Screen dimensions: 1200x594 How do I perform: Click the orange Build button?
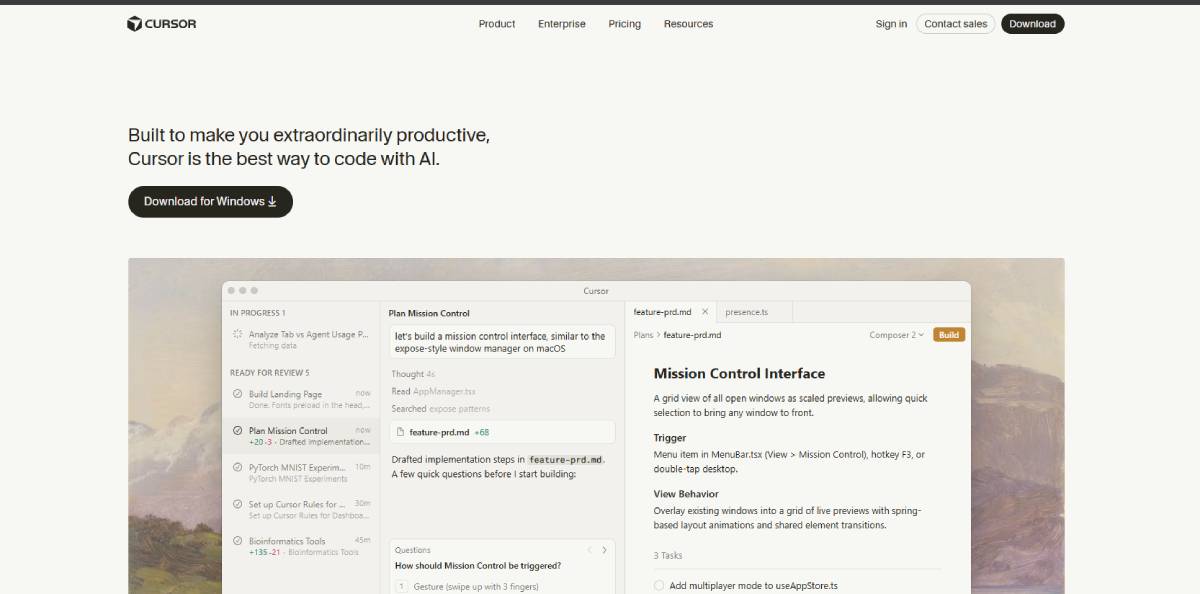(949, 335)
